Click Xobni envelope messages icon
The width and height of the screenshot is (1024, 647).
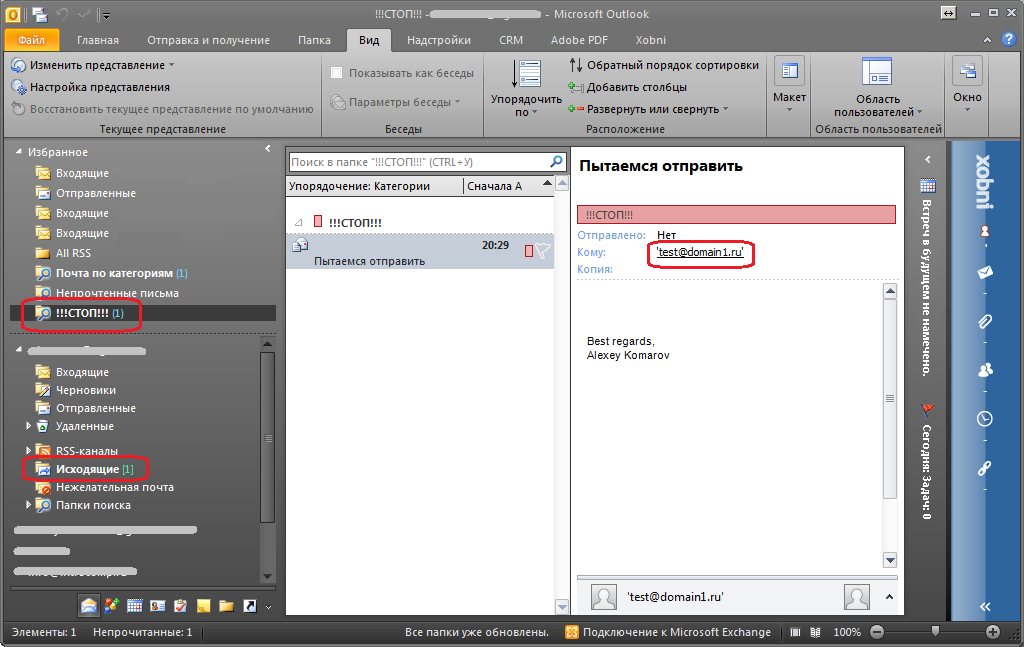985,272
